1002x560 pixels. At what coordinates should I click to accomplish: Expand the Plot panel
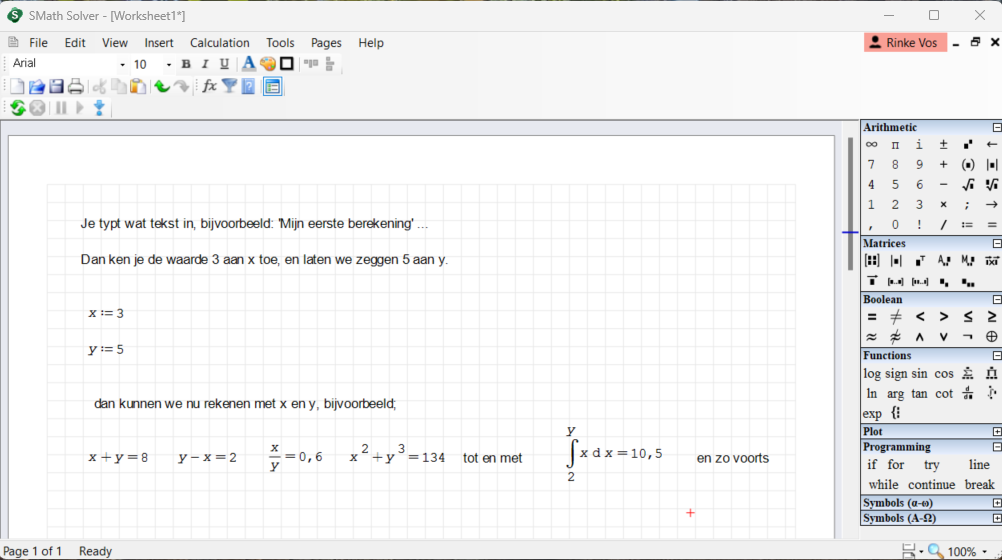click(x=996, y=432)
